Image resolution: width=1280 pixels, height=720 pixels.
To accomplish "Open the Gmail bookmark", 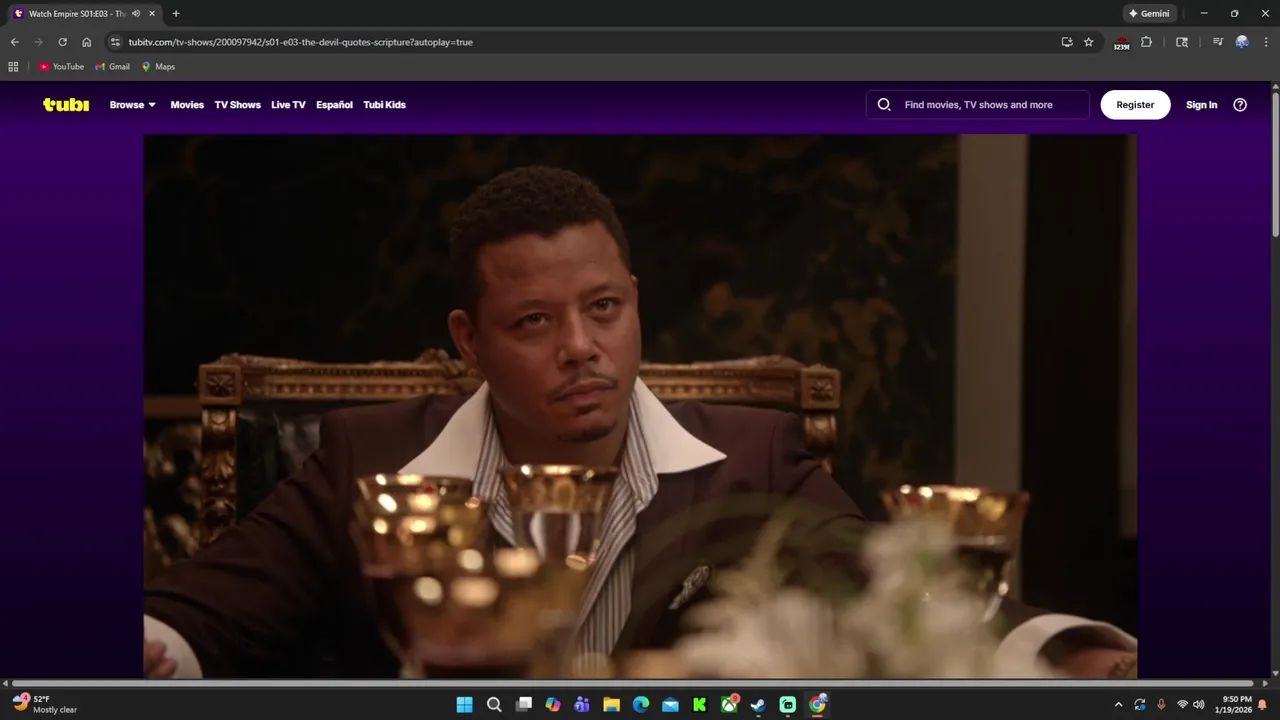I will 112,67.
